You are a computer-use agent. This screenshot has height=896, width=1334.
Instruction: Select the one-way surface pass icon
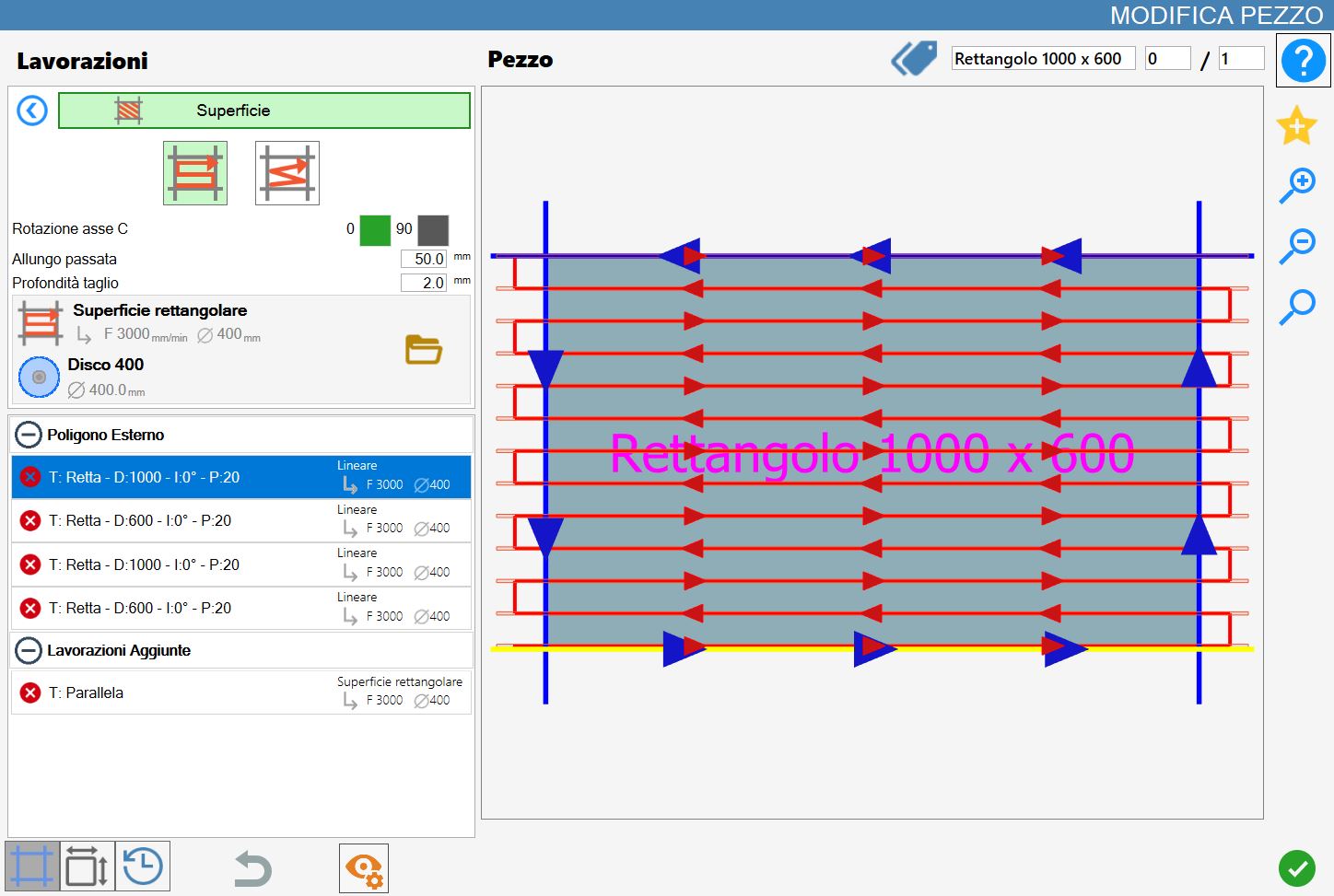(x=195, y=173)
